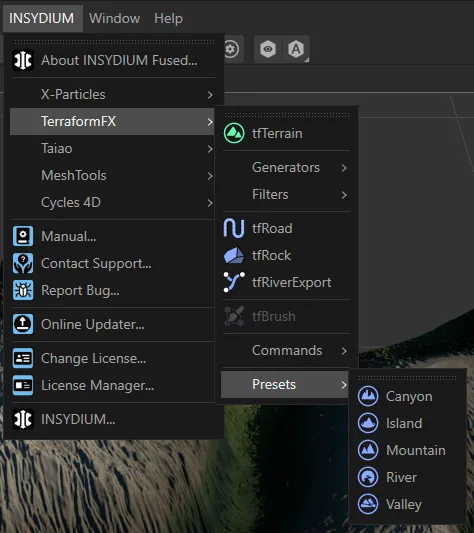The height and width of the screenshot is (533, 474).
Task: Click the About INSYDIUM Fused logo icon
Action: click(x=23, y=60)
